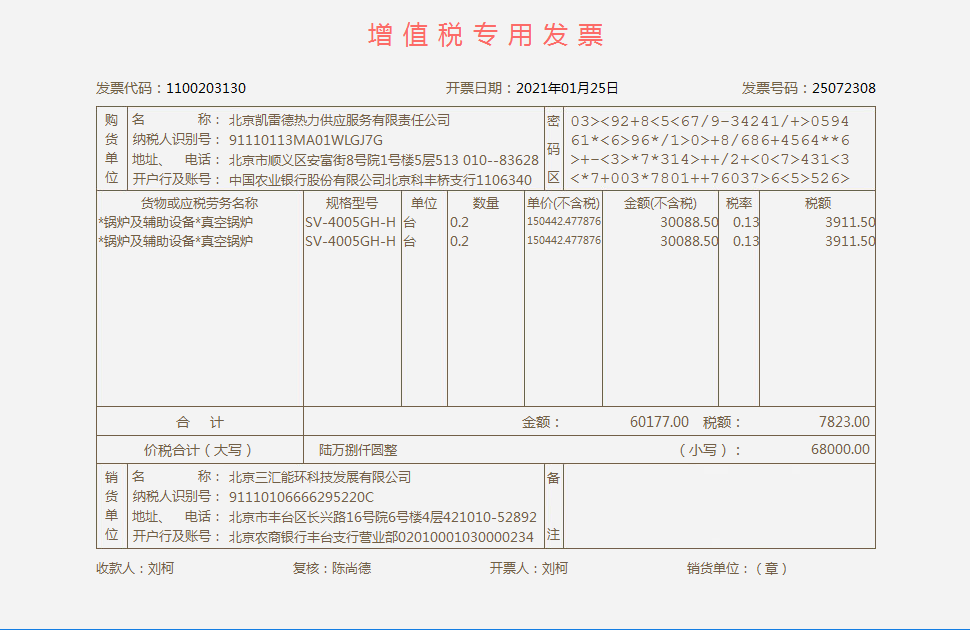Image resolution: width=970 pixels, height=630 pixels.
Task: Click second line item name *锅炉及辅助设备*真空锅炉
Action: pos(176,241)
